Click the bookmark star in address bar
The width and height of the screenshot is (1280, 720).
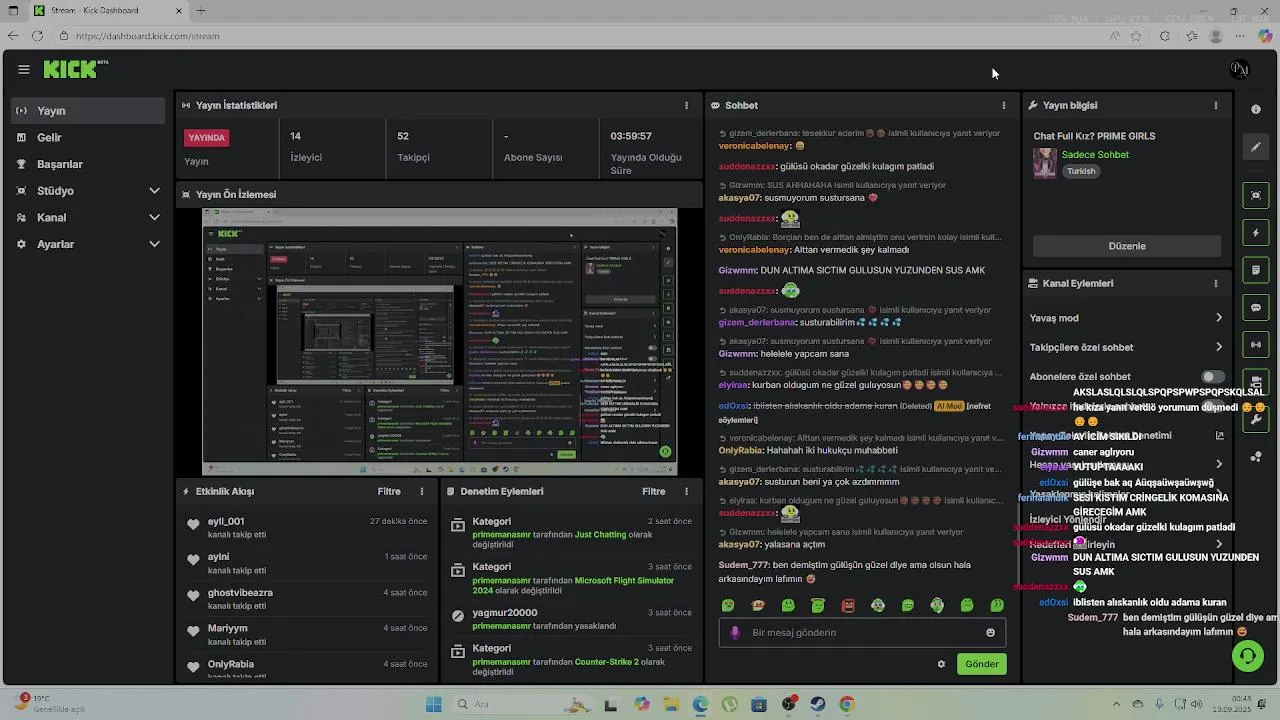pos(1137,36)
